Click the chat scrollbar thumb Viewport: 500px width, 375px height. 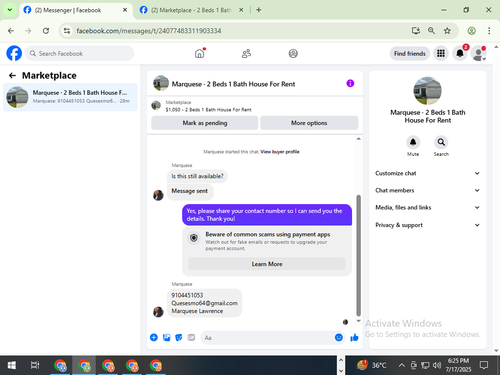358,255
